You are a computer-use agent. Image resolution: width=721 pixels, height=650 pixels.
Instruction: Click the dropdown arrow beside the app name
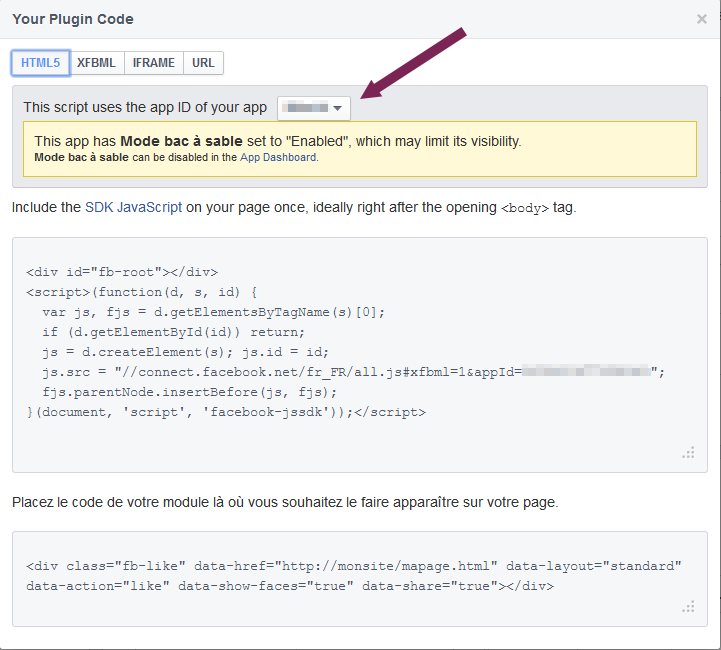[338, 108]
